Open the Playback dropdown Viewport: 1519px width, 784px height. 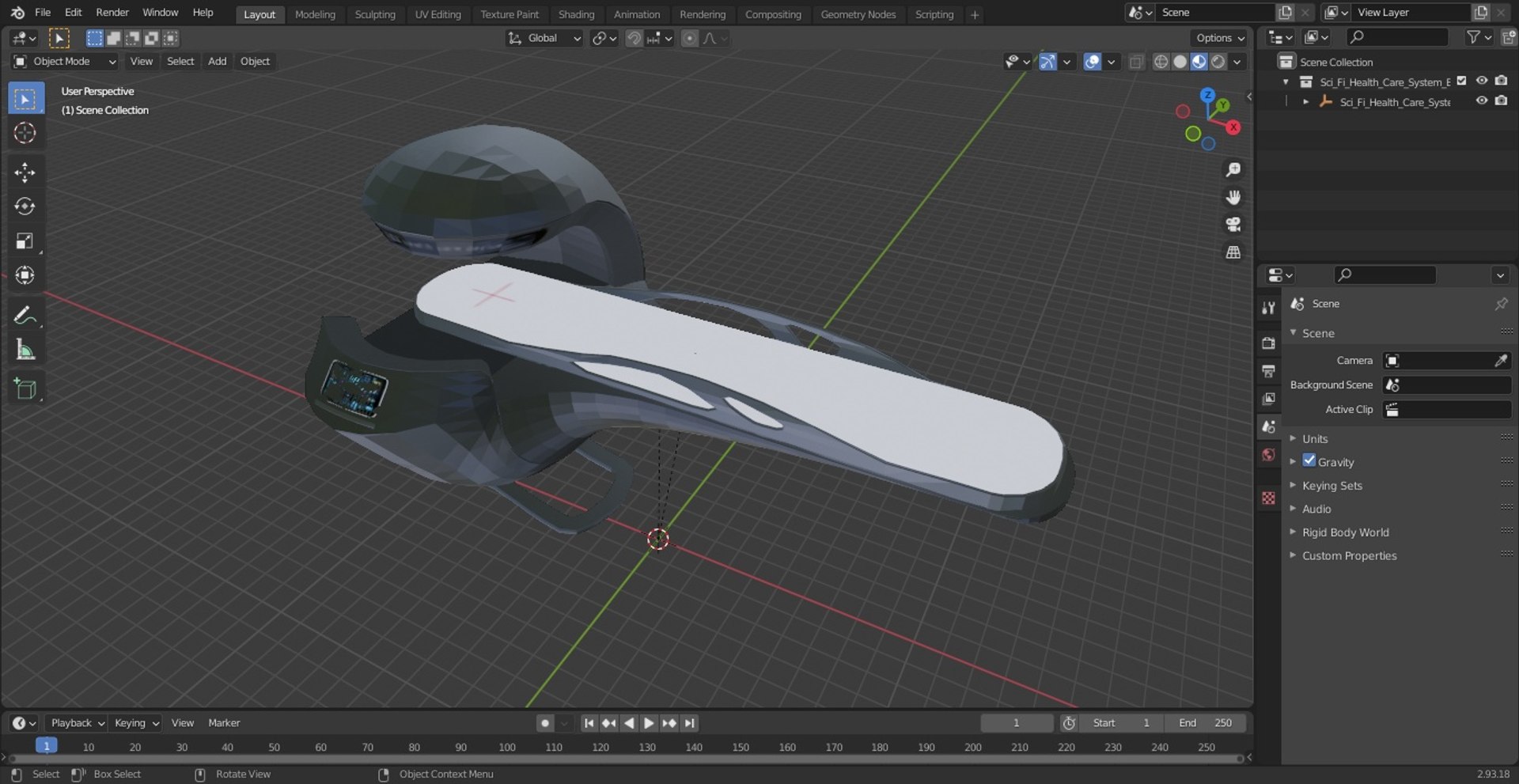pos(76,723)
